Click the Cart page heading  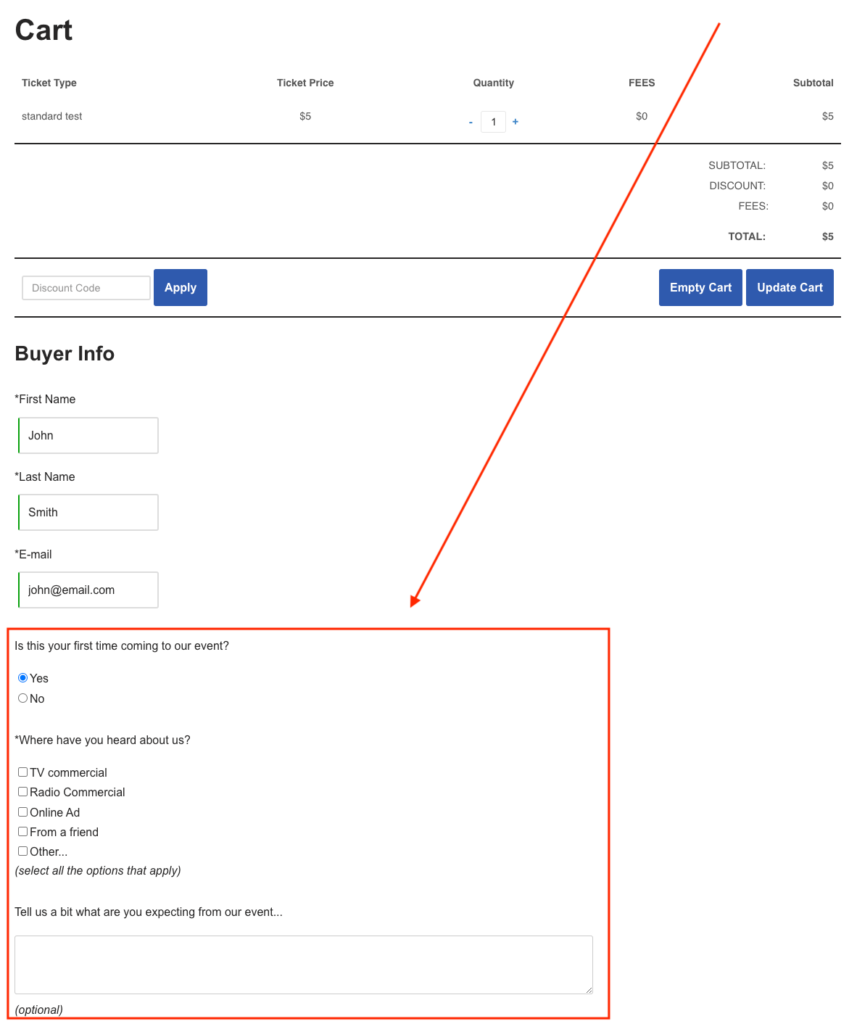(x=44, y=30)
